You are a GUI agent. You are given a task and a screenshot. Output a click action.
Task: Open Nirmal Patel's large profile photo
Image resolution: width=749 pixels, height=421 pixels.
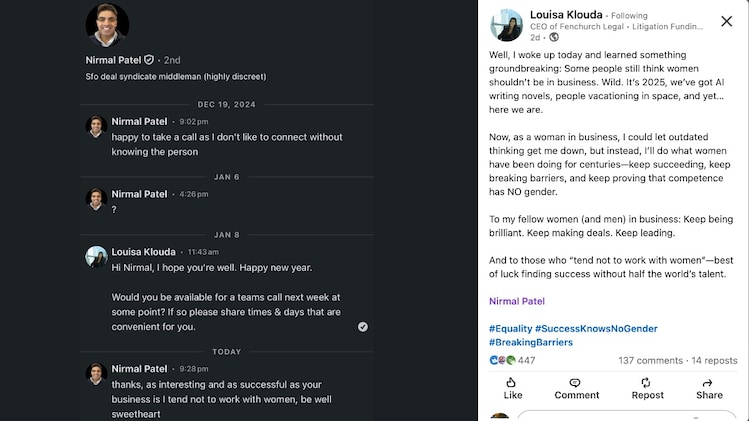[107, 25]
